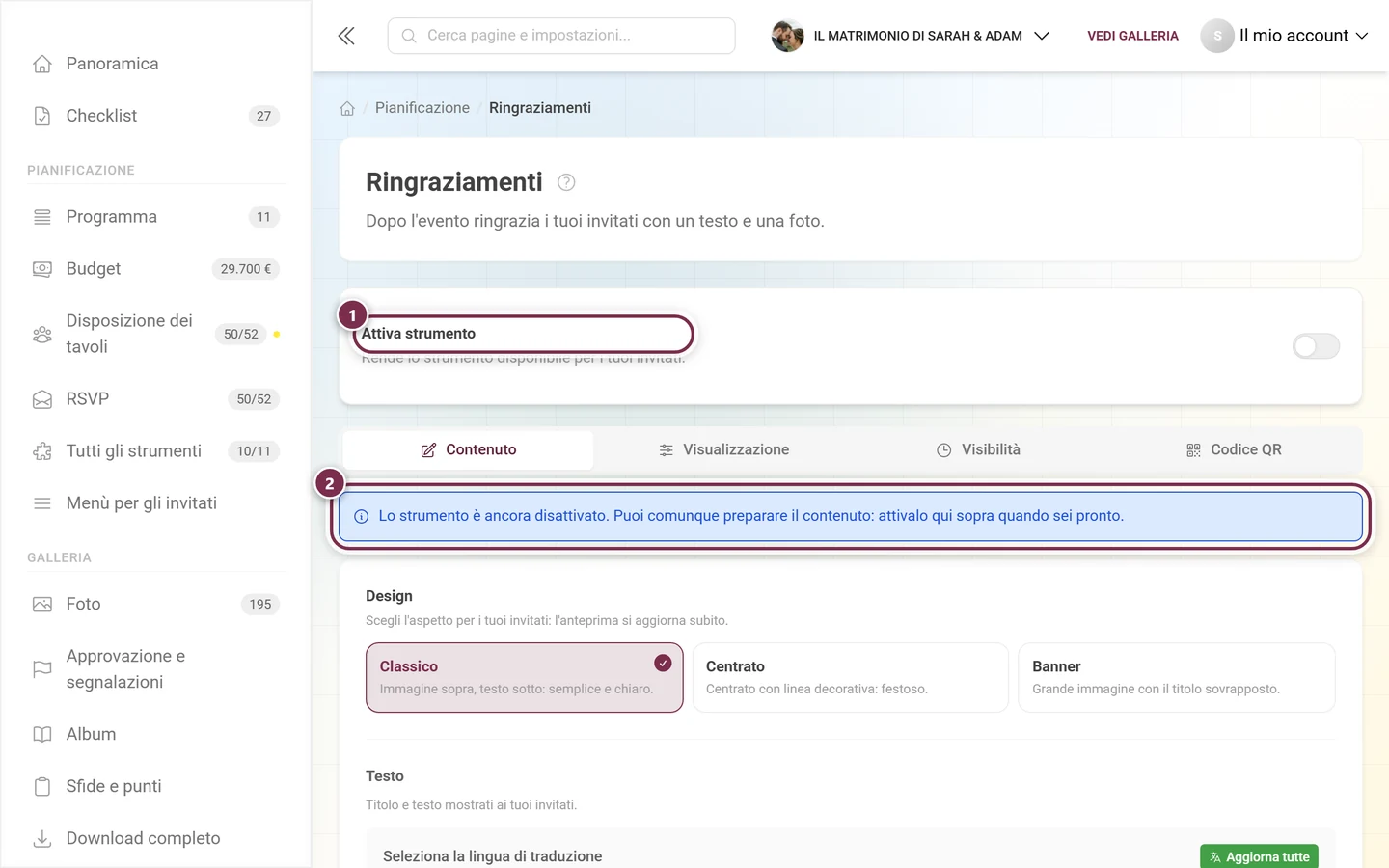Switch to the Visibilità tab

point(978,450)
